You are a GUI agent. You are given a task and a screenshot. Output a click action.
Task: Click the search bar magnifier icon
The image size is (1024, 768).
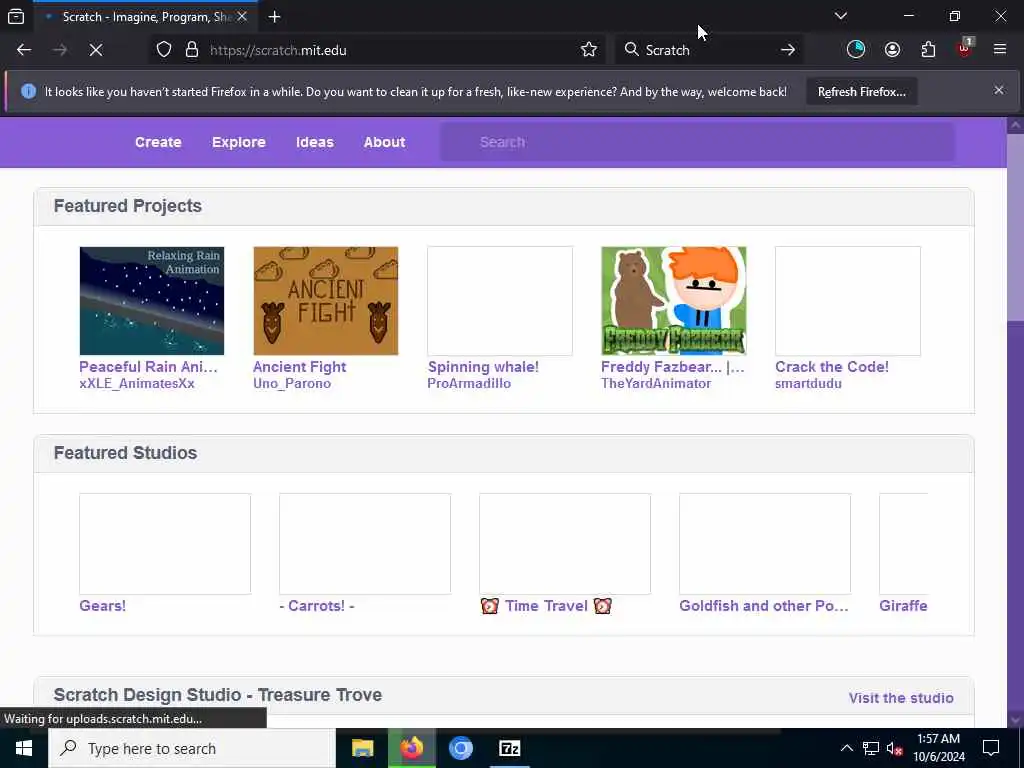click(631, 50)
